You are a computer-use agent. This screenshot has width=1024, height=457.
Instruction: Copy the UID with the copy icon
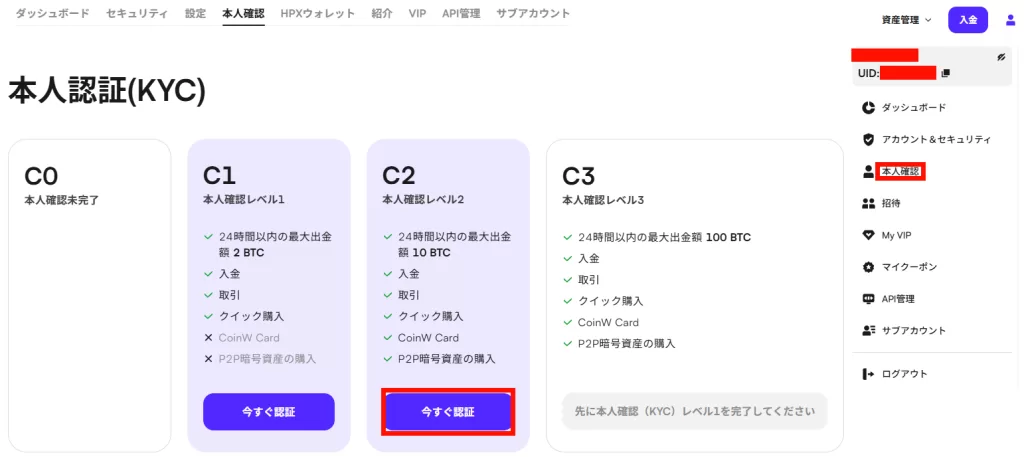946,73
